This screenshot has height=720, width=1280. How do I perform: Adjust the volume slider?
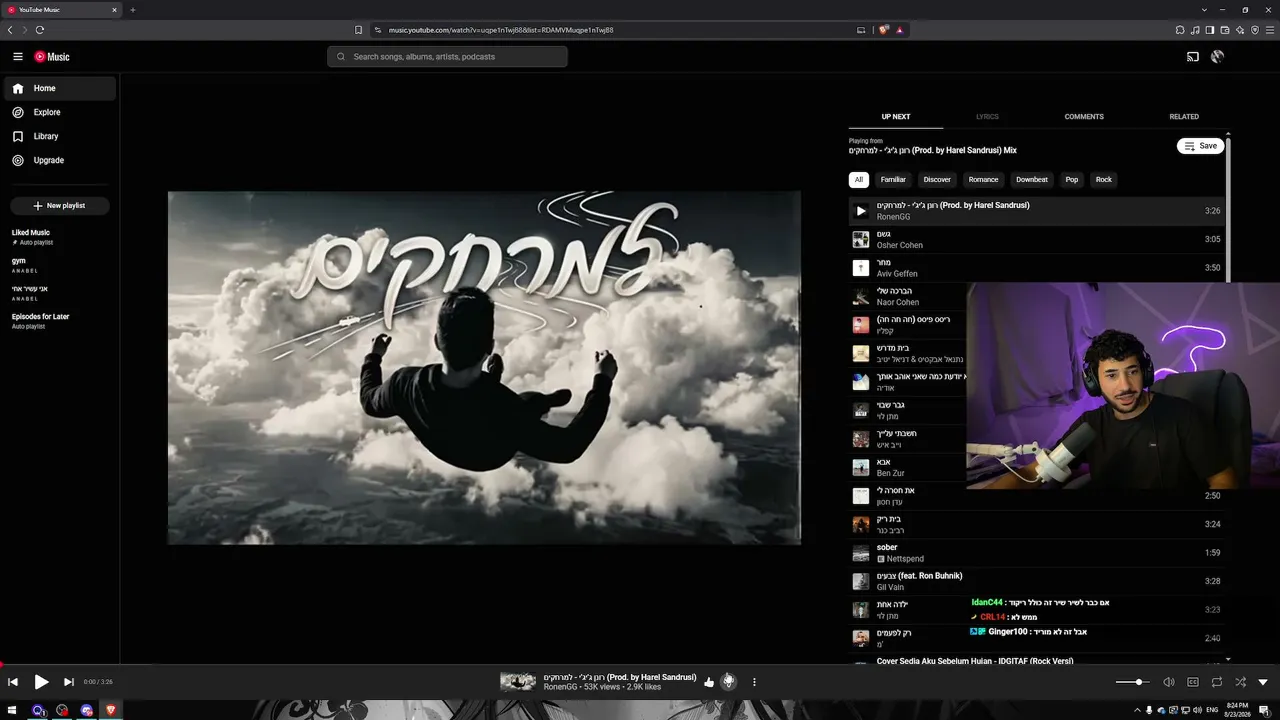tap(1132, 682)
